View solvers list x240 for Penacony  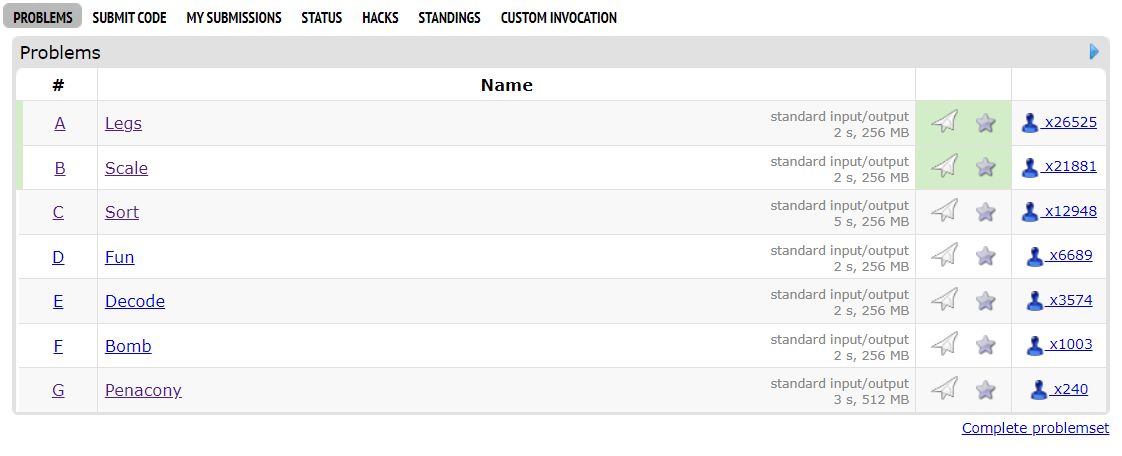pos(1070,389)
